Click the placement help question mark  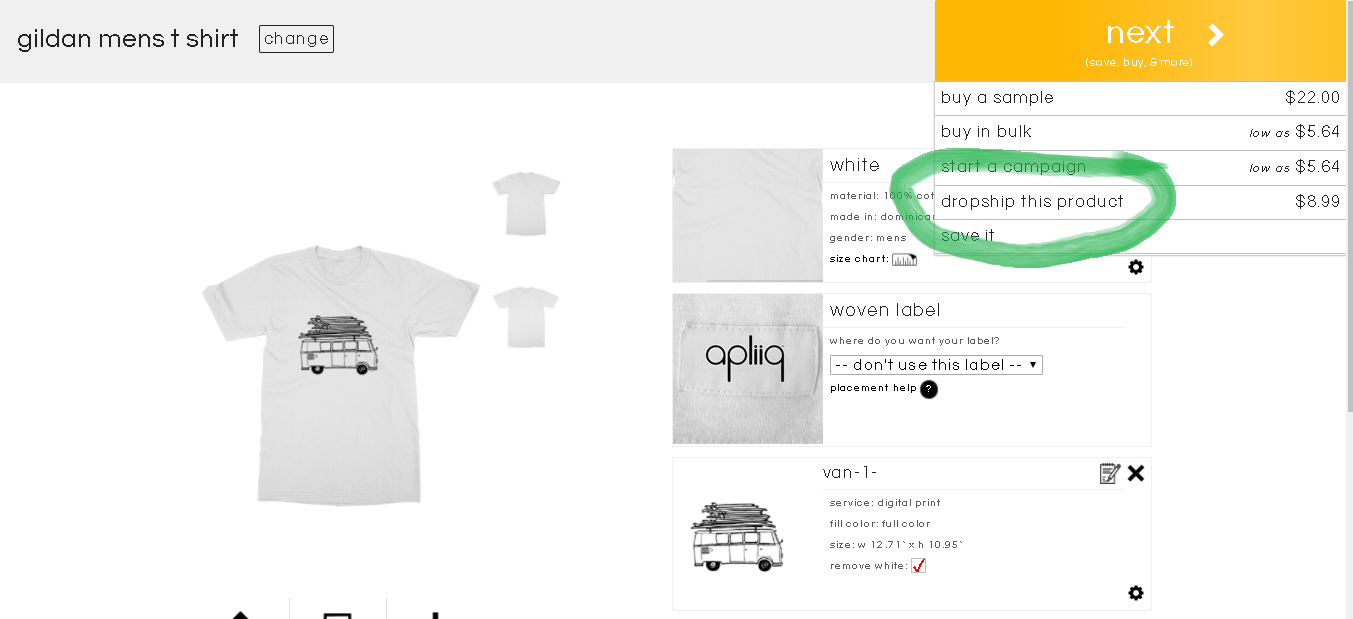(x=929, y=389)
